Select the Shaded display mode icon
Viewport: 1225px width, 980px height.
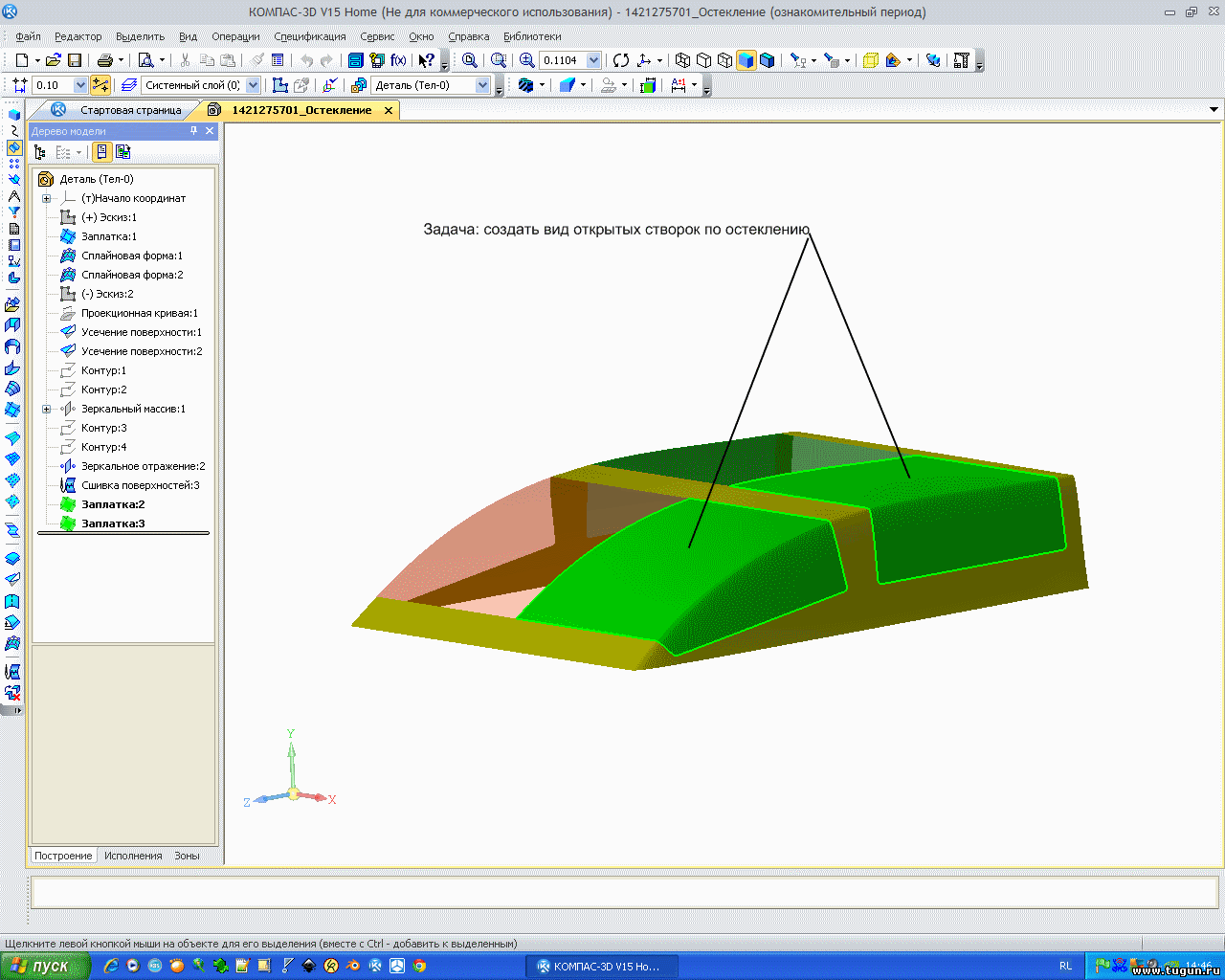coord(746,60)
